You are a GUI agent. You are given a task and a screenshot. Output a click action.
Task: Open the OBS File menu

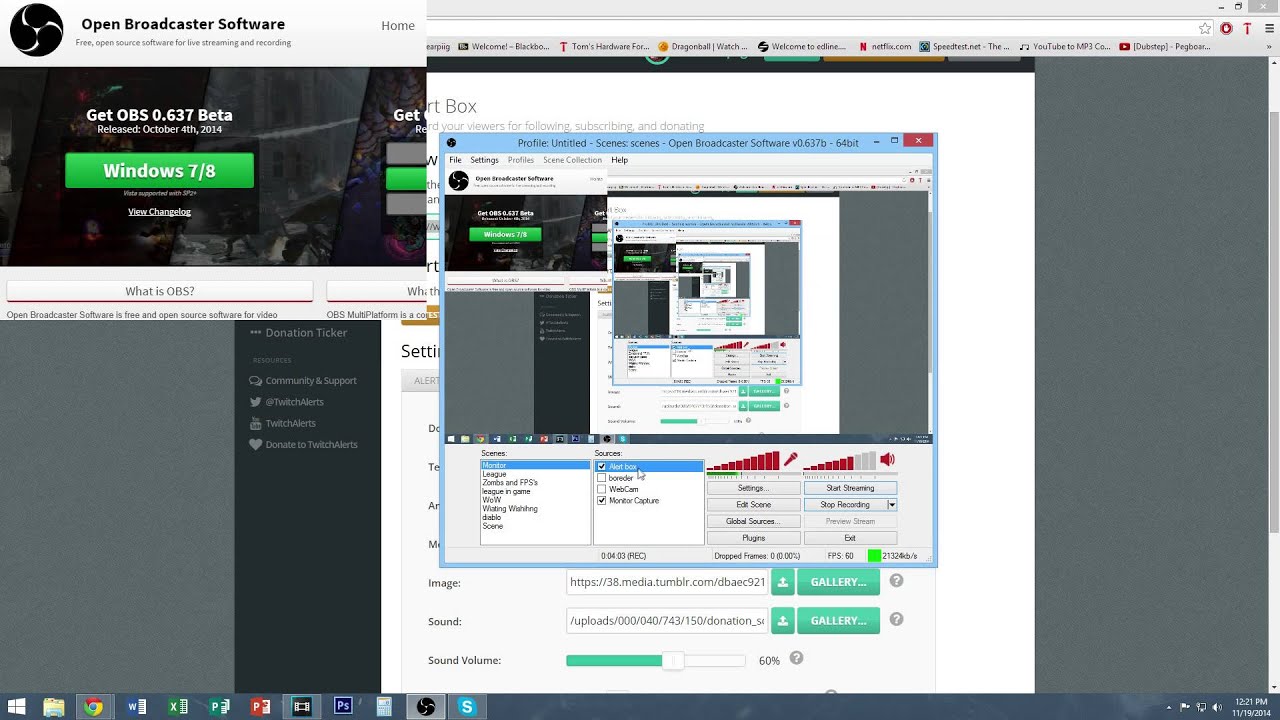(455, 160)
